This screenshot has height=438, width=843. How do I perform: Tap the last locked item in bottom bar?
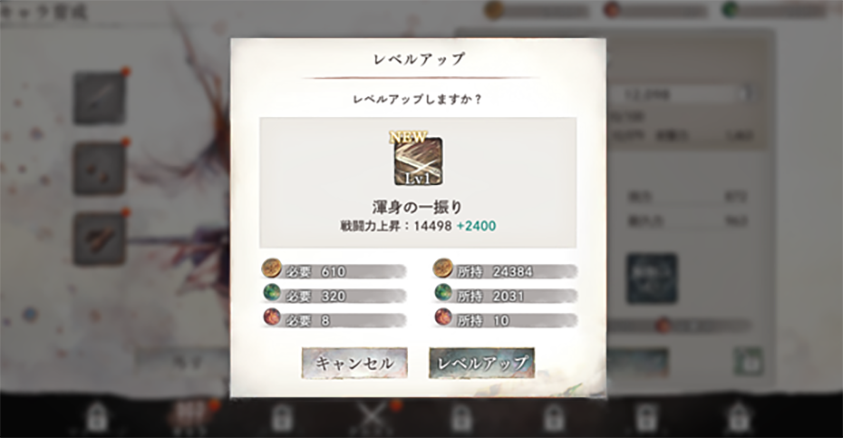(x=738, y=418)
